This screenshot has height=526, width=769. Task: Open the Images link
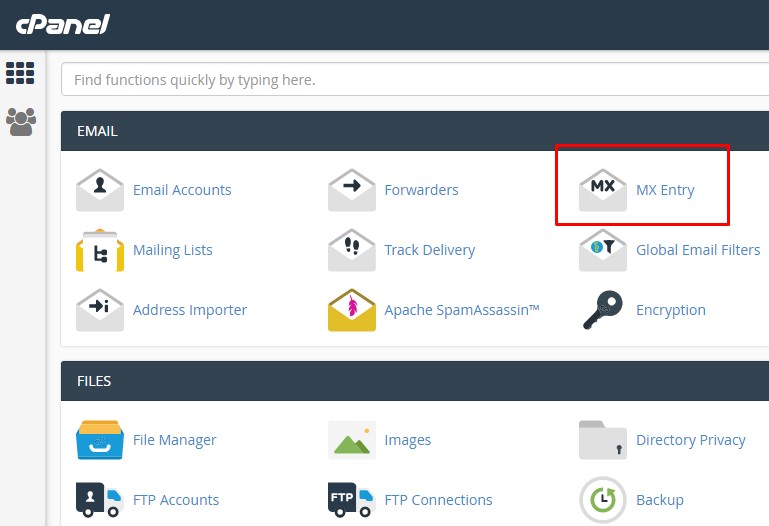coord(408,440)
